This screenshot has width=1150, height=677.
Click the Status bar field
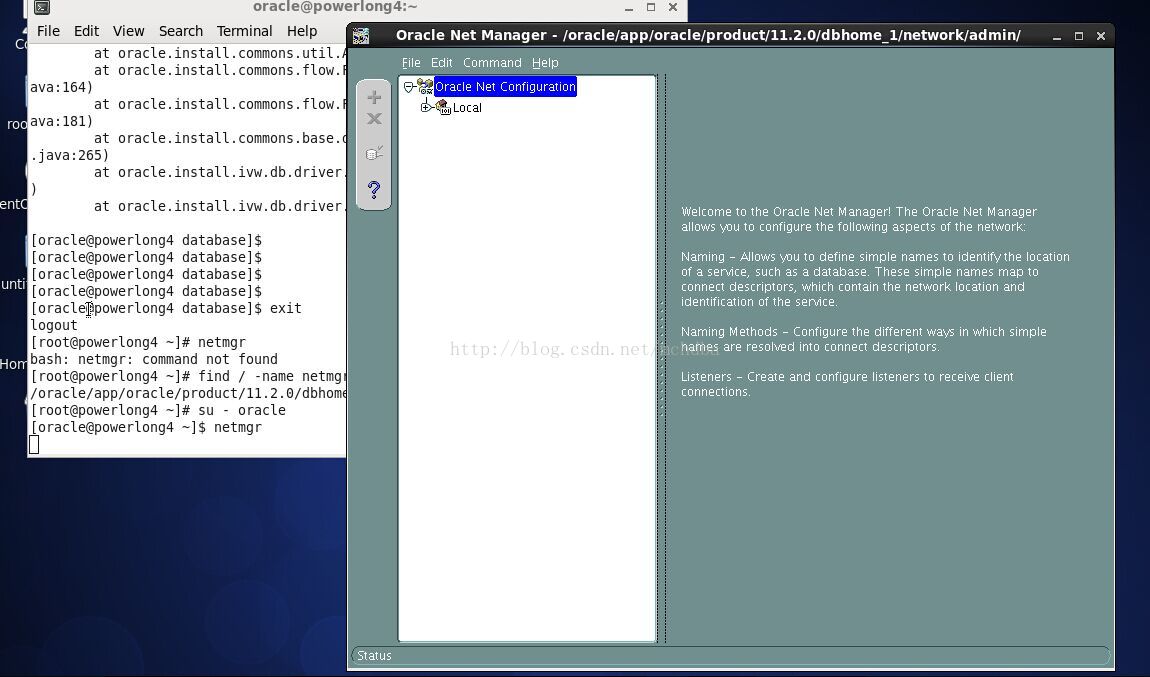(x=730, y=656)
